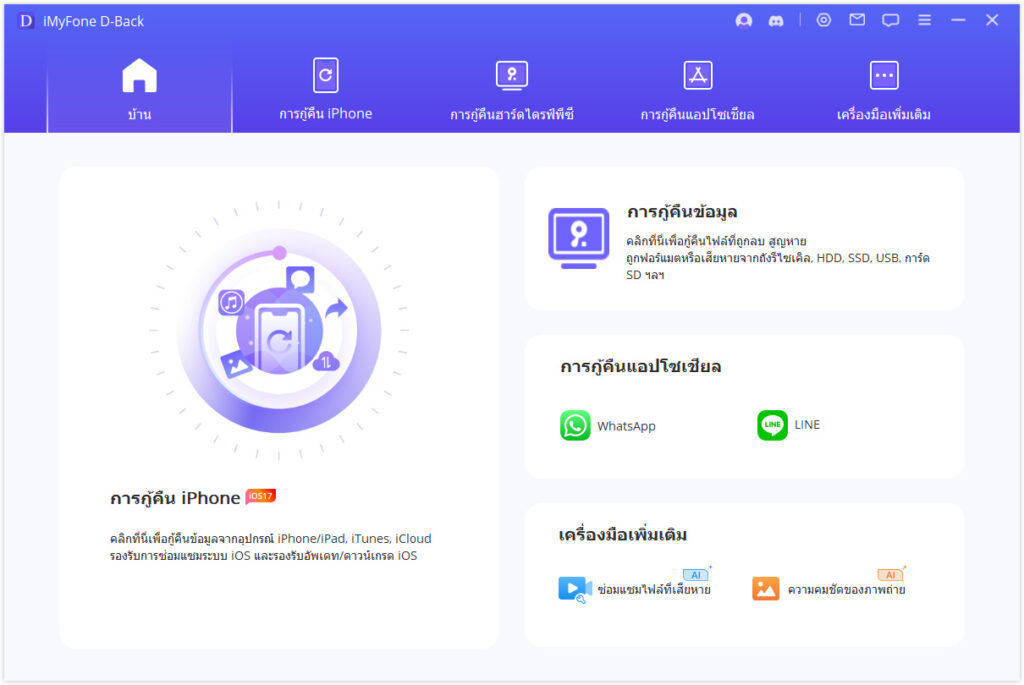
Task: Click the iPhone recovery circular illustration
Action: pyautogui.click(x=279, y=330)
